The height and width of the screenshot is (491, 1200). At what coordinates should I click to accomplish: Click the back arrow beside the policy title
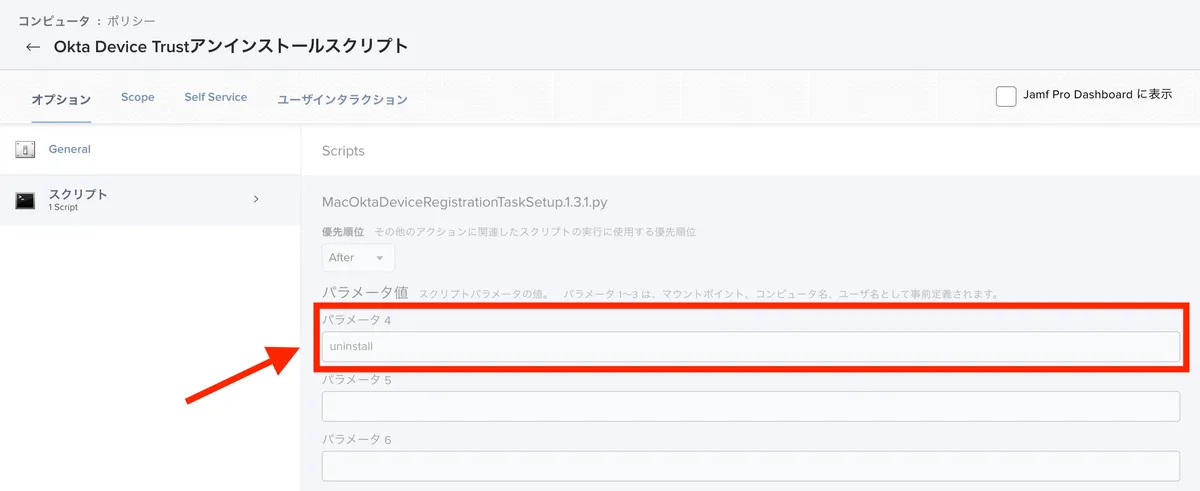click(x=33, y=47)
